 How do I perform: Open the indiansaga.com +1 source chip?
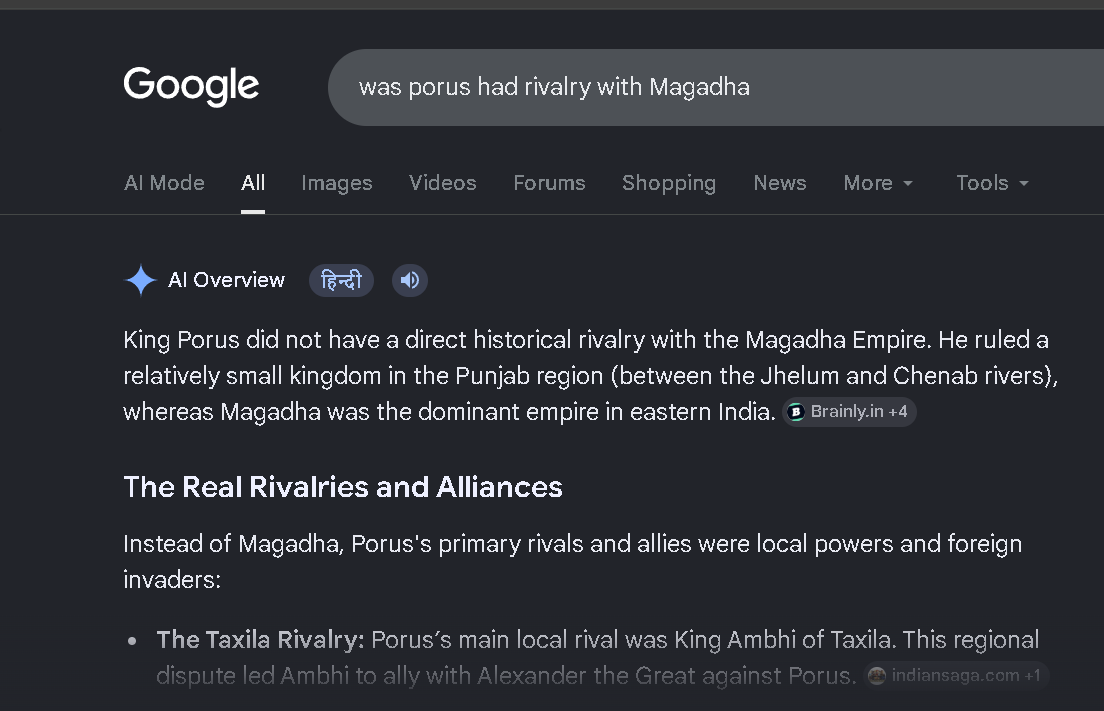[956, 676]
